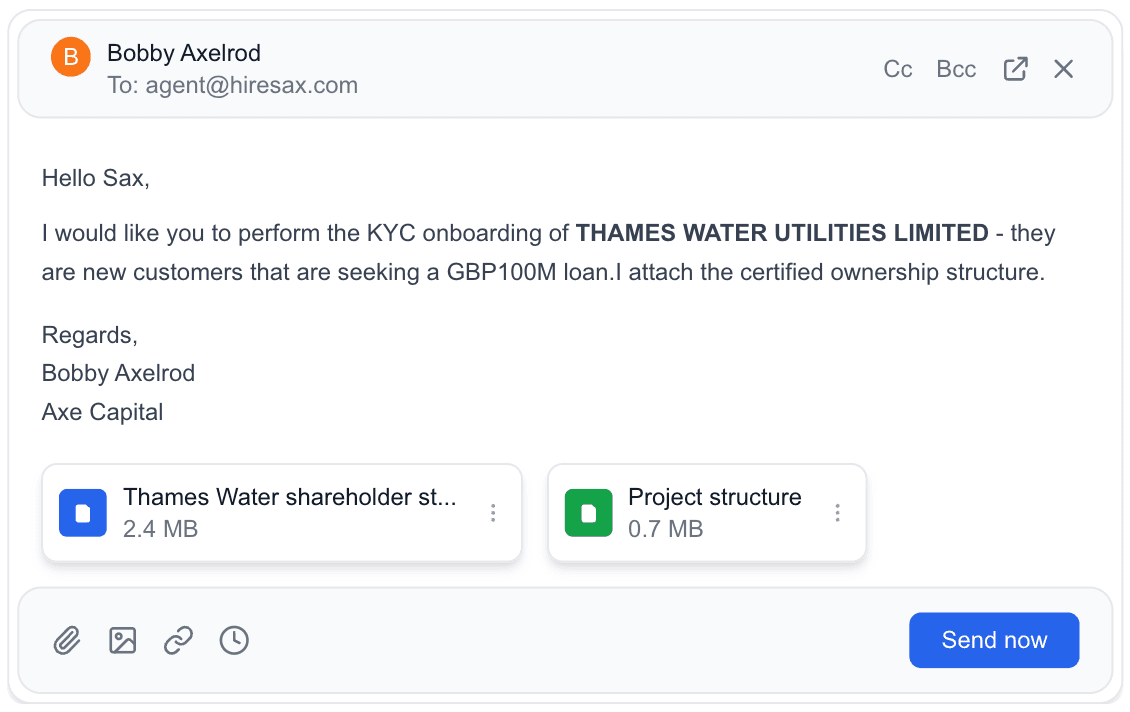1130x712 pixels.
Task: Click blue Thames Water file icon
Action: point(83,513)
